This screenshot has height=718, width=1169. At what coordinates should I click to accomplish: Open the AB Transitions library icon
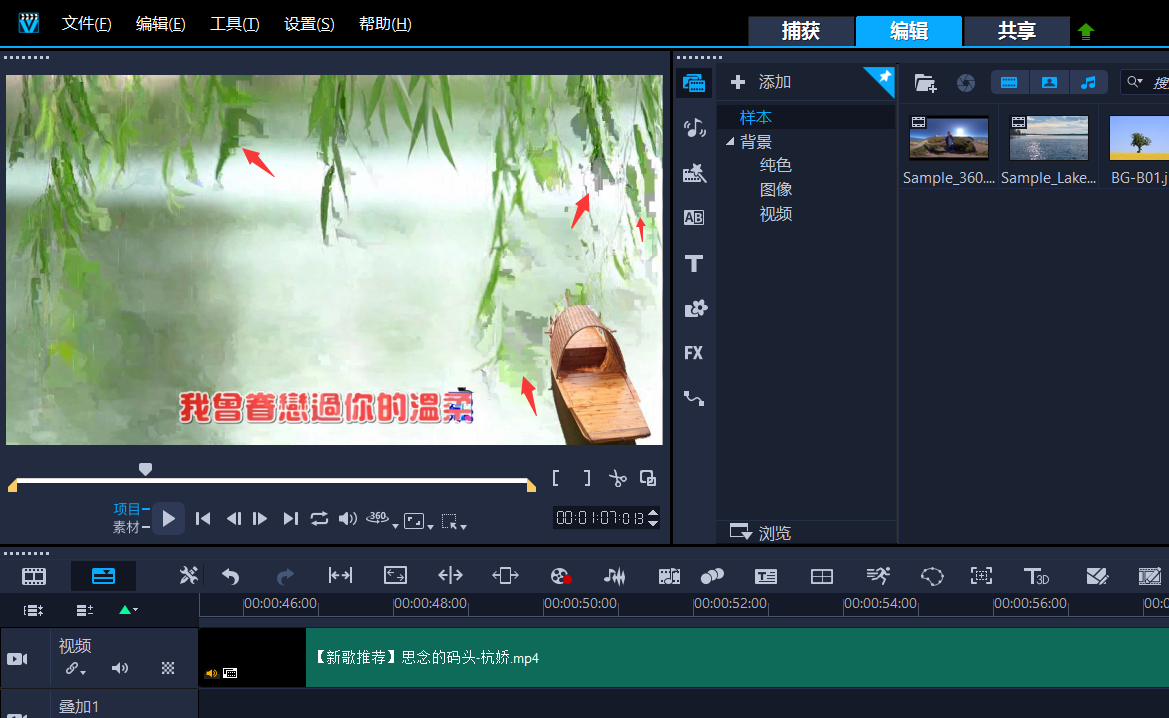[x=694, y=218]
